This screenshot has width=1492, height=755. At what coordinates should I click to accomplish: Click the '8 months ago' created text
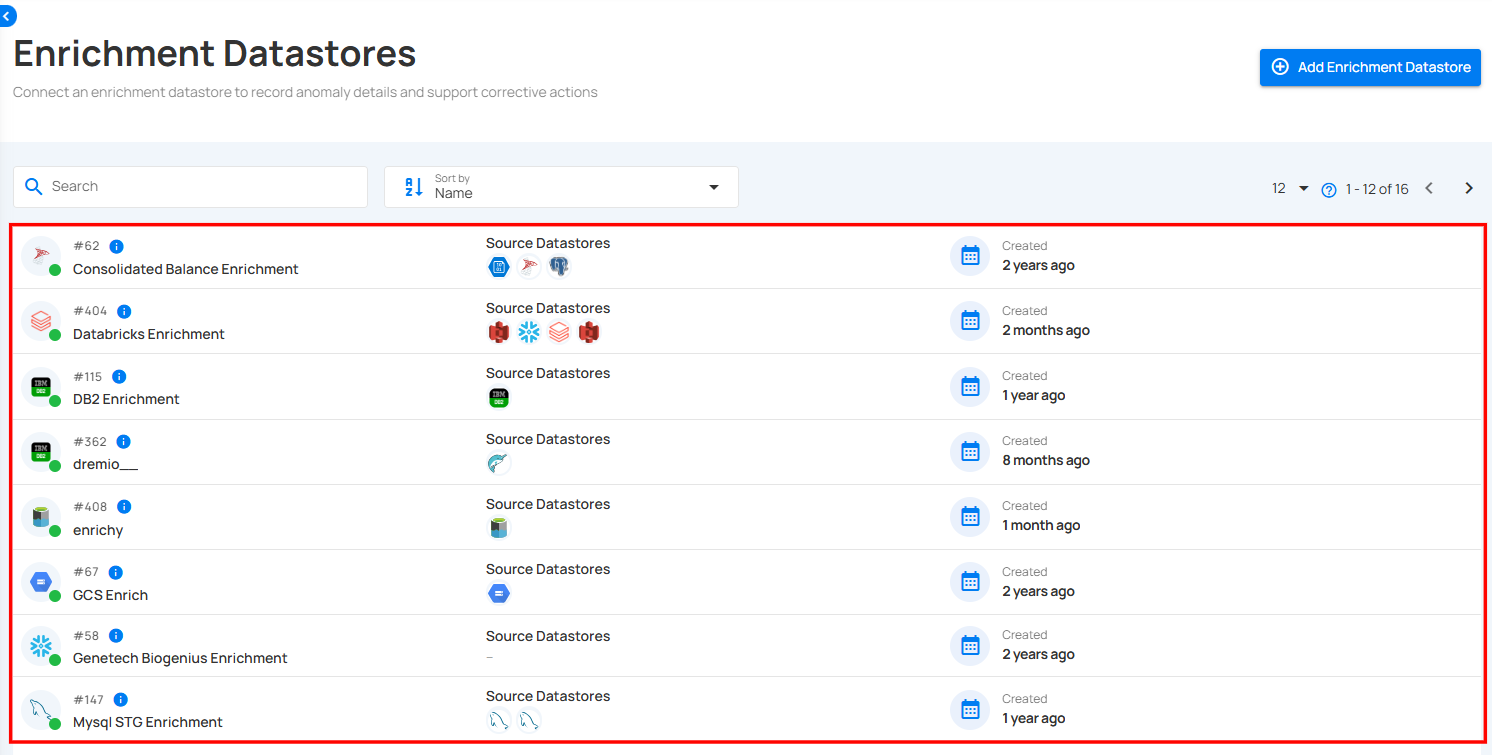[x=1046, y=460]
